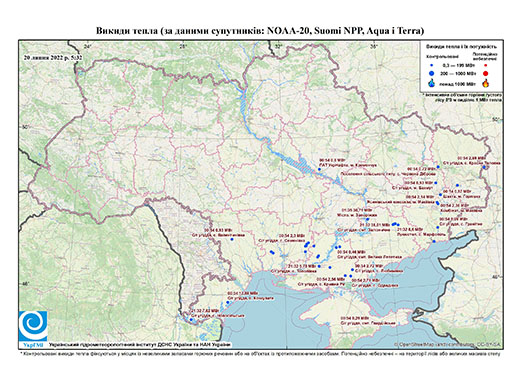
Task: Click the 20 липня 2022 timestamp label
Action: point(53,57)
